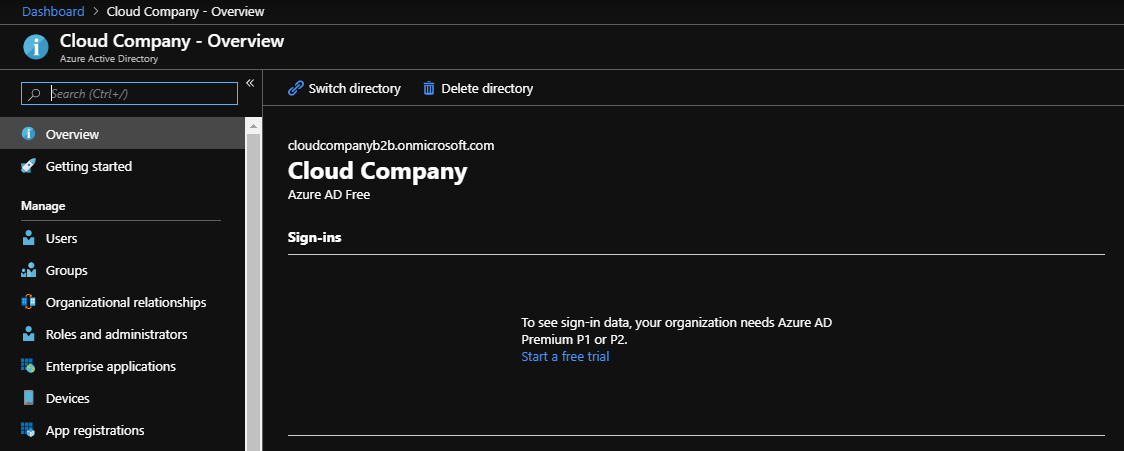Open App registrations
The width and height of the screenshot is (1124, 451).
pos(123,430)
